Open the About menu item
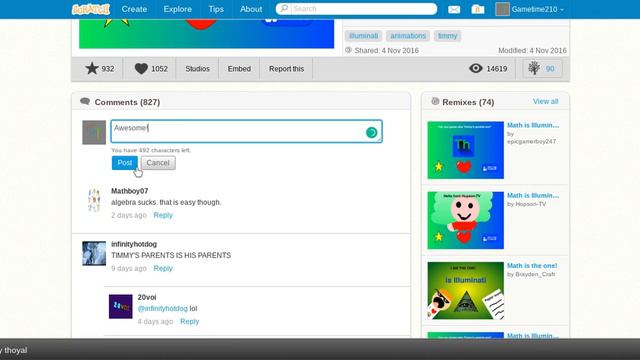Screen dimensions: 640x360 [x=251, y=9]
